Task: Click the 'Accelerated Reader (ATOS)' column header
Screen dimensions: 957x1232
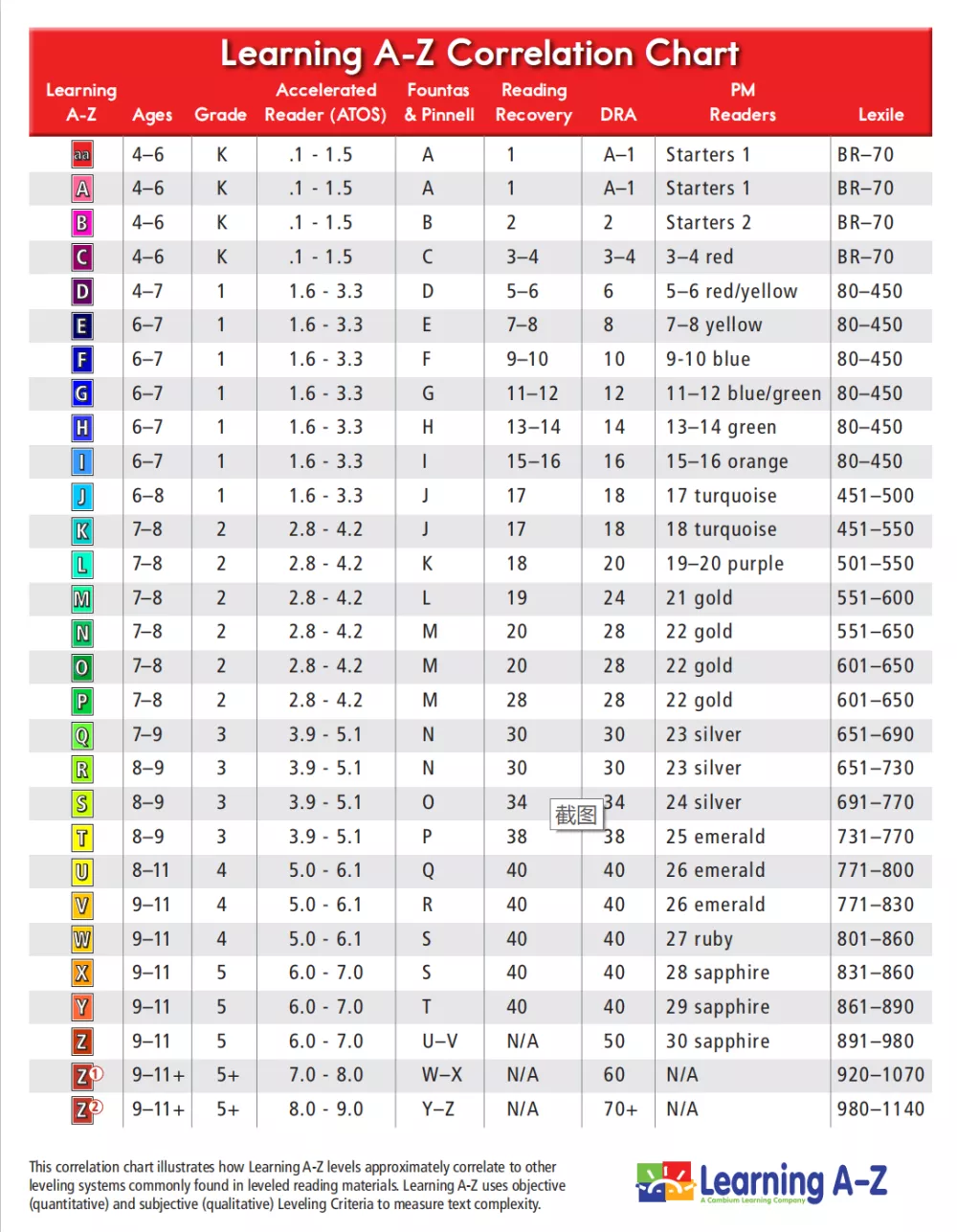Action: coord(325,102)
